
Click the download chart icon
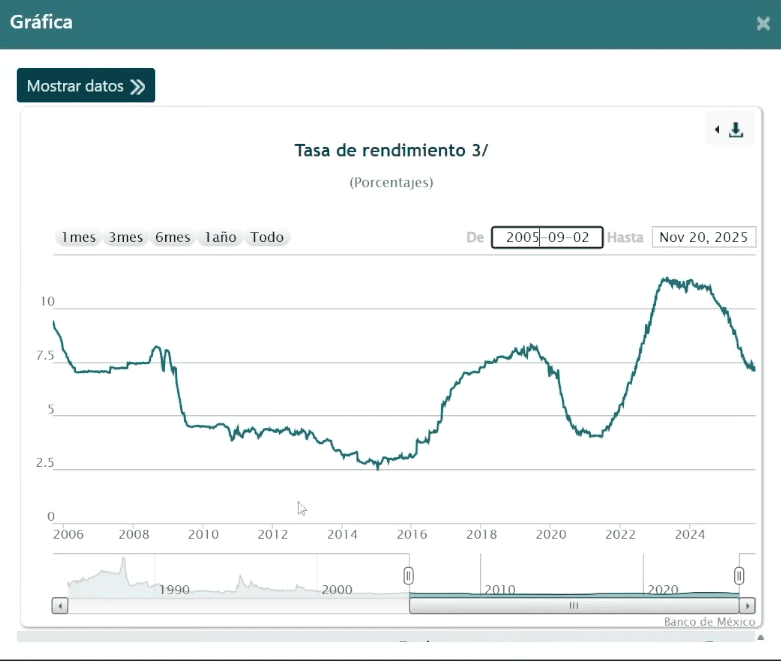coord(736,130)
